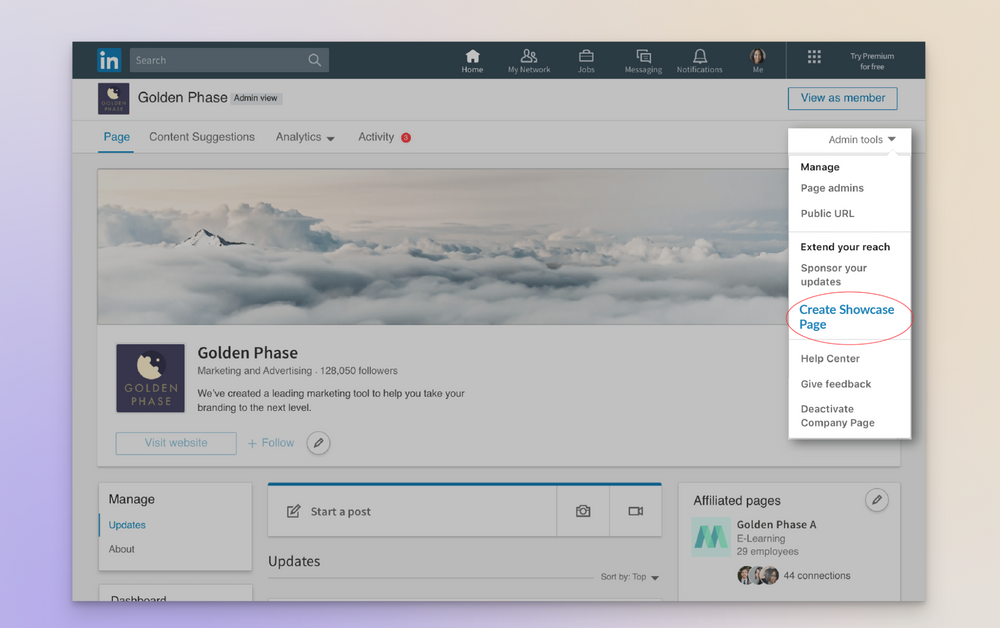
Task: Open the Page admins menu entry
Action: click(x=832, y=188)
